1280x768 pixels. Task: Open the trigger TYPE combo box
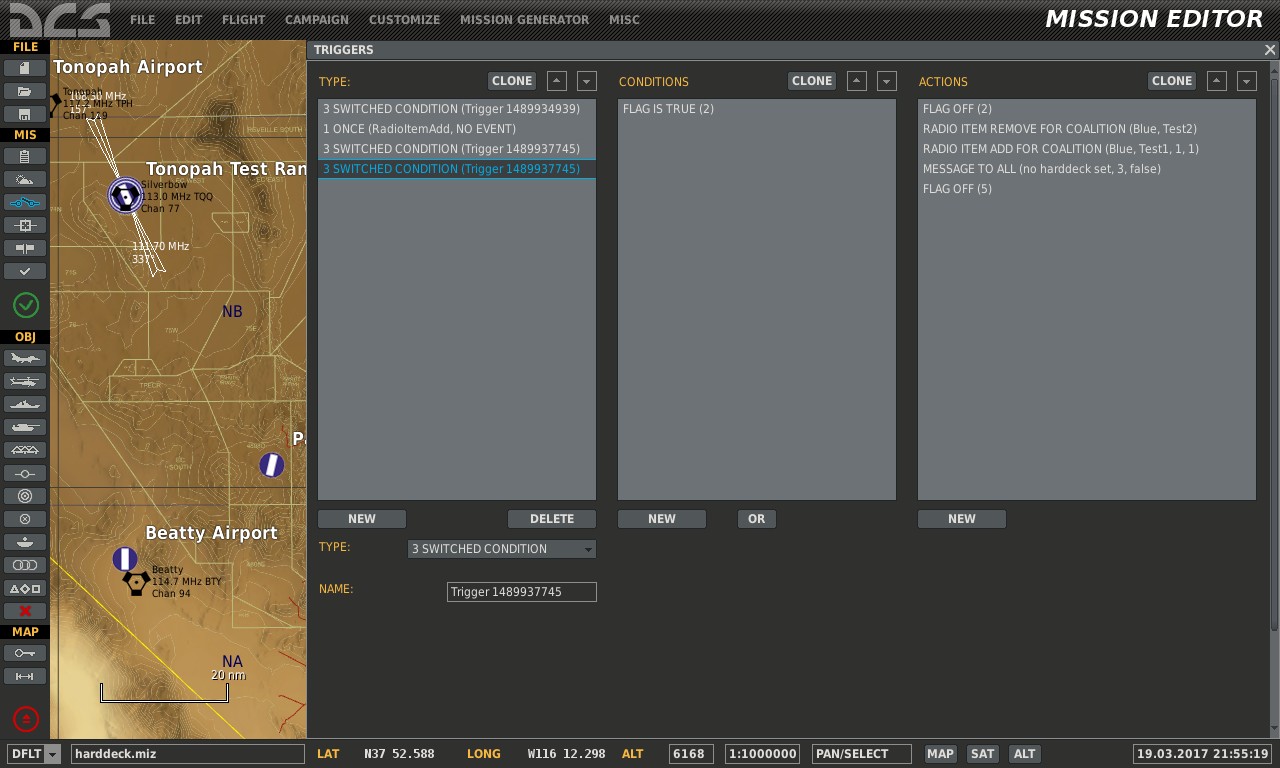tap(502, 549)
